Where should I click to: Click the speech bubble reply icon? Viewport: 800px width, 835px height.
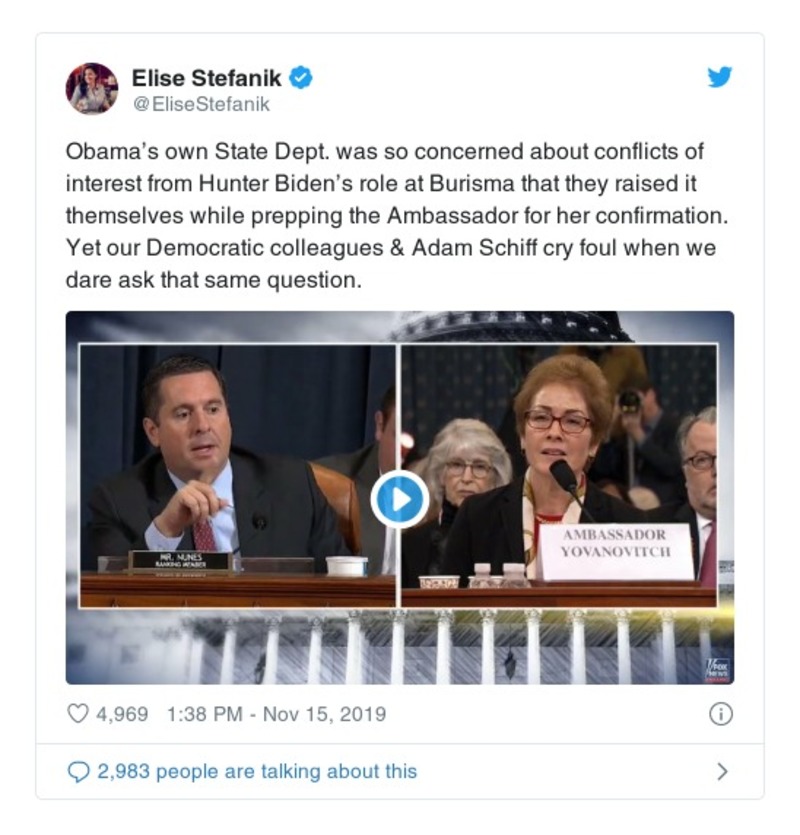click(77, 771)
